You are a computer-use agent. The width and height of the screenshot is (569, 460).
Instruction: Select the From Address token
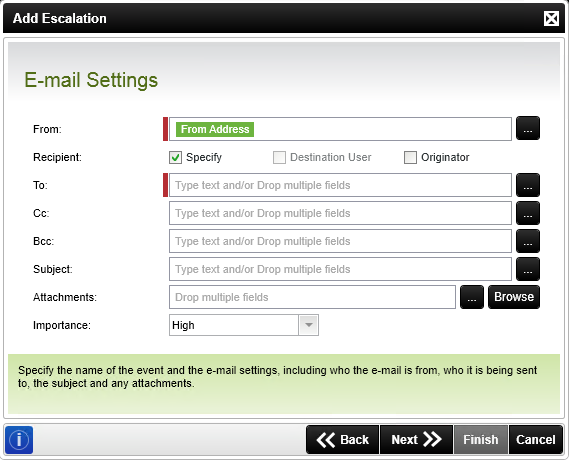pyautogui.click(x=215, y=129)
